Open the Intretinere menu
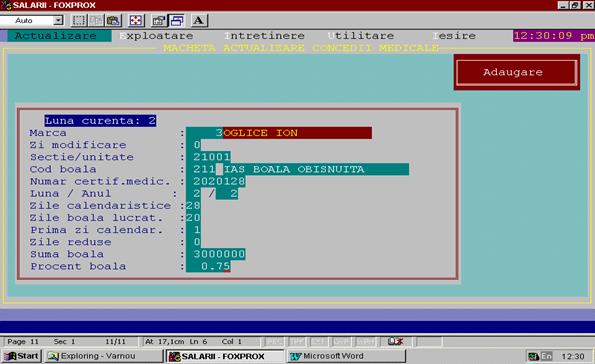 264,36
